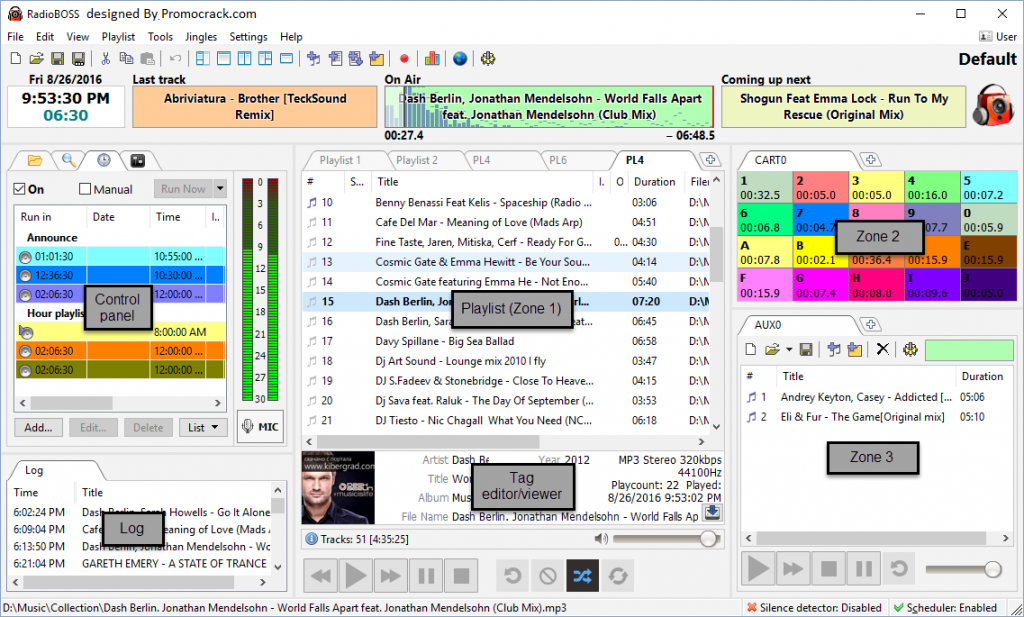Open the dropdown arrow next to AUX0 open folder
Viewport: 1024px width, 617px height.
(x=789, y=350)
